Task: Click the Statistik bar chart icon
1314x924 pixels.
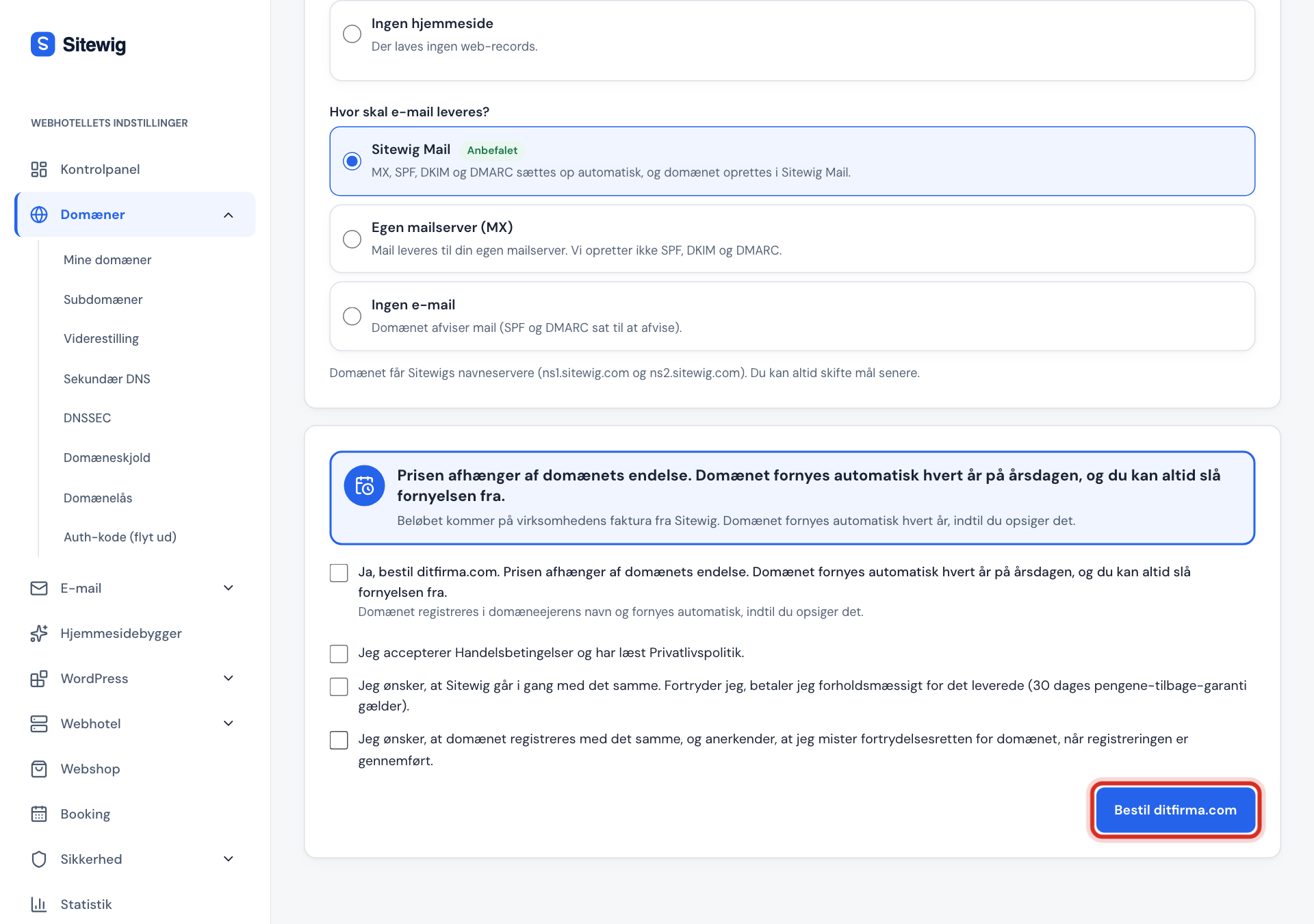Action: tap(39, 904)
